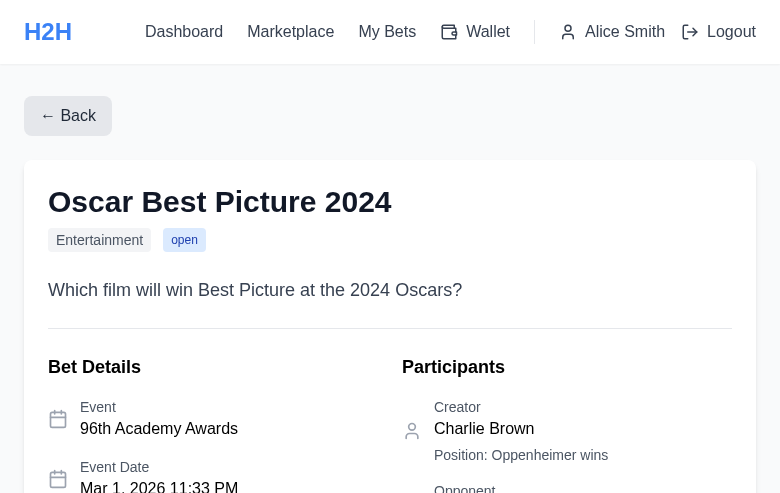Click the Creator person icon
780x493 pixels.
pyautogui.click(x=412, y=431)
